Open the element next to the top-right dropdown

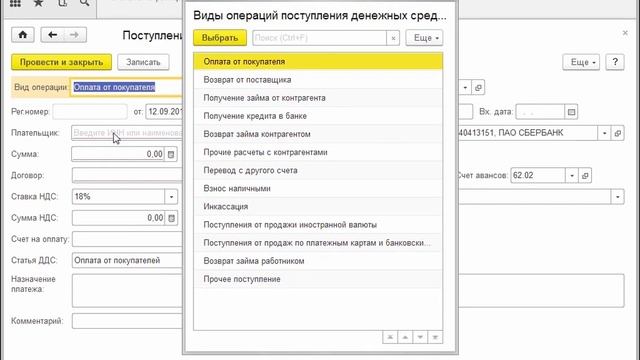click(x=478, y=87)
